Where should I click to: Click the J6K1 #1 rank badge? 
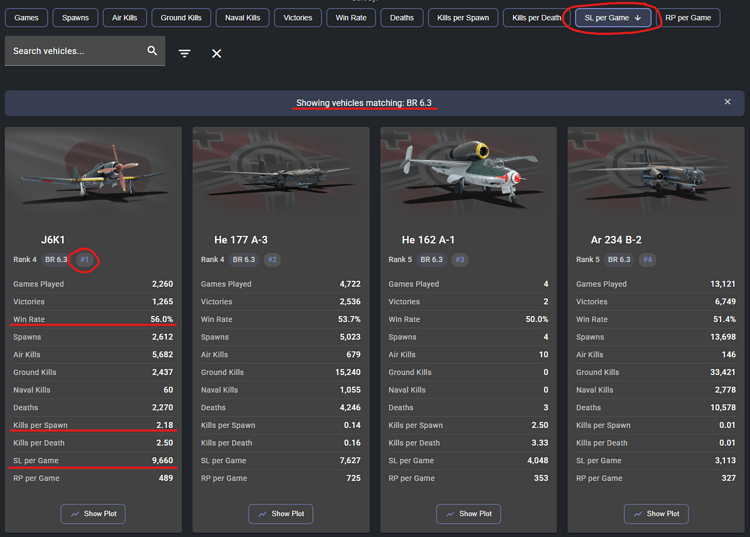pos(85,260)
